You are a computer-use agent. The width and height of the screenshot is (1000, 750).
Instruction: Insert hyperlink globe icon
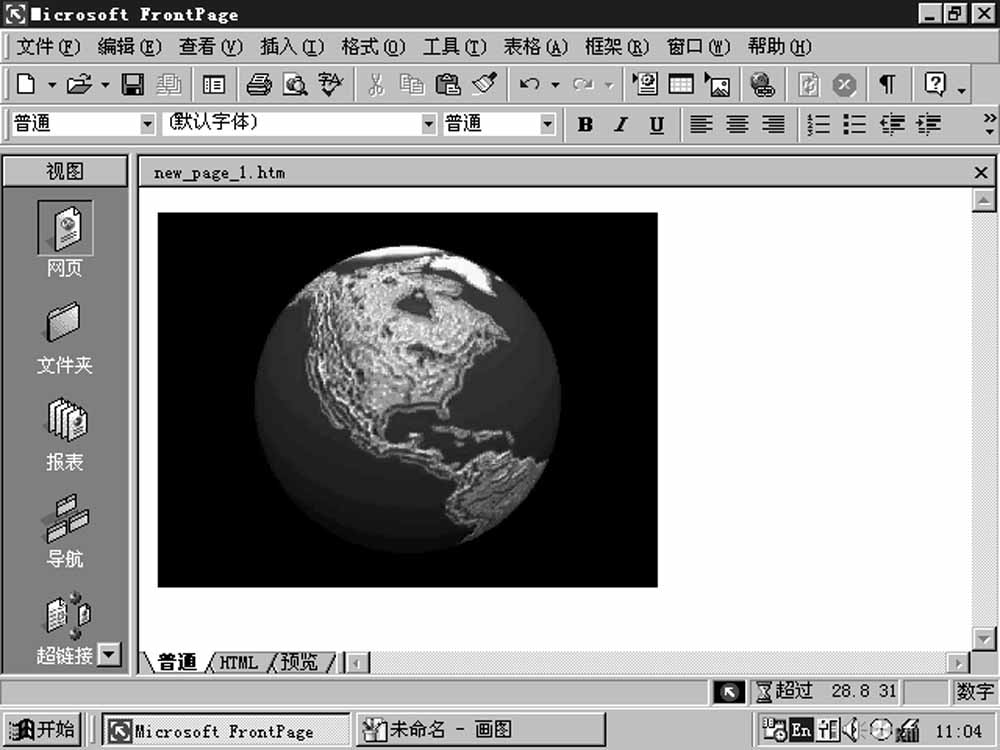pos(762,84)
